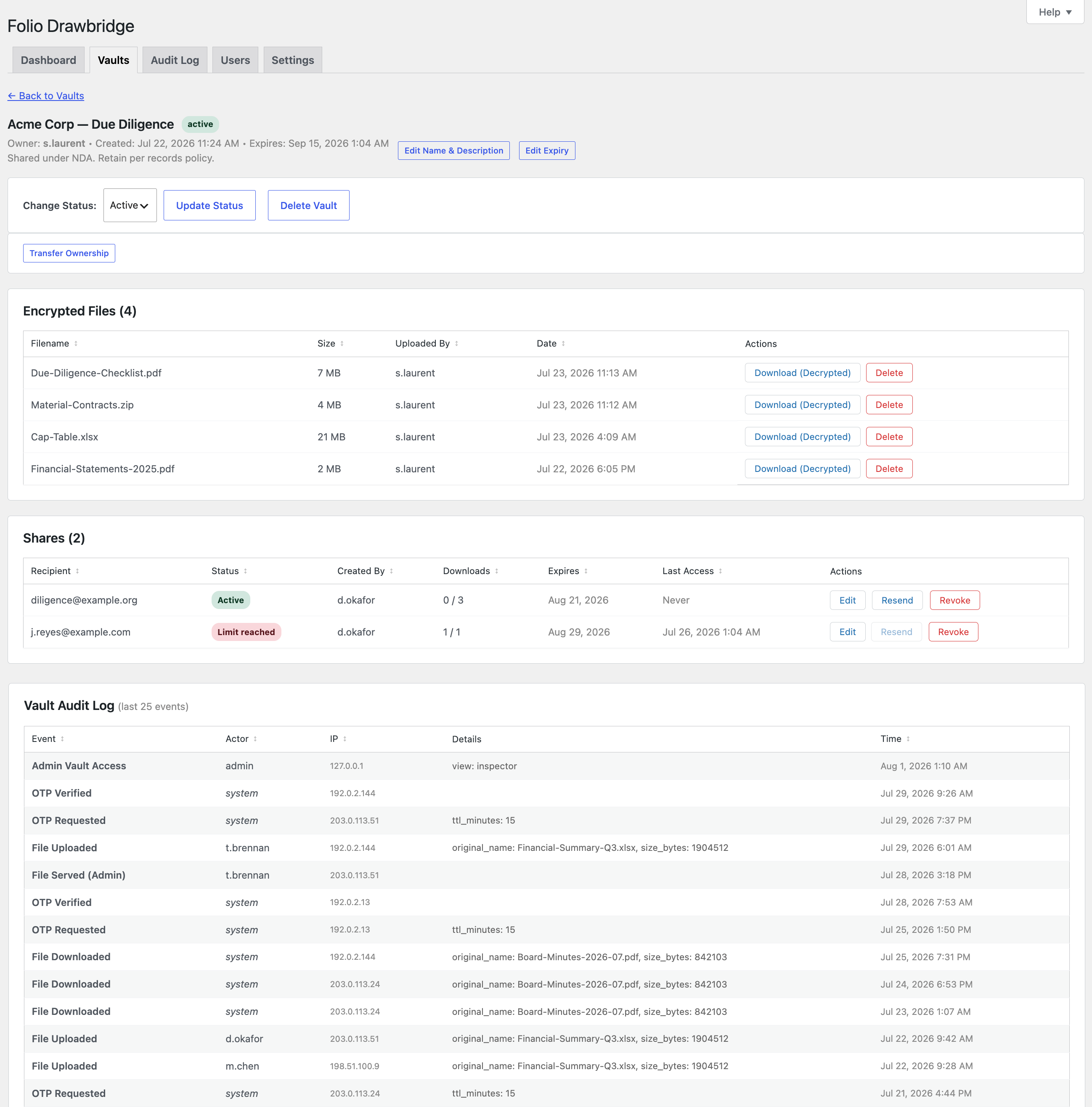Click the 198.51.100.9 IP address
Image resolution: width=1092 pixels, height=1107 pixels.
point(354,1066)
